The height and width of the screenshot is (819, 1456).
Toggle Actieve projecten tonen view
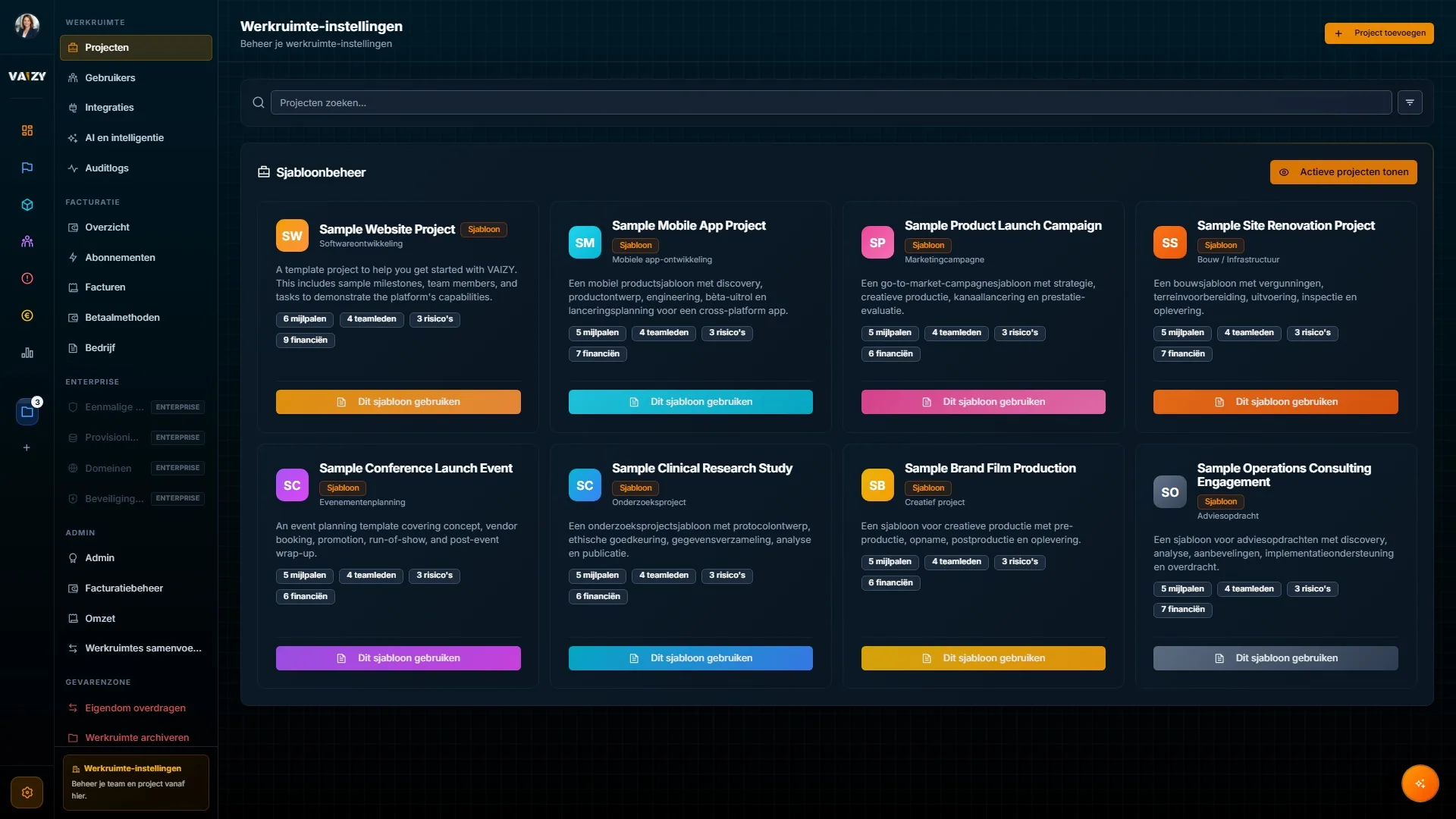click(x=1343, y=172)
